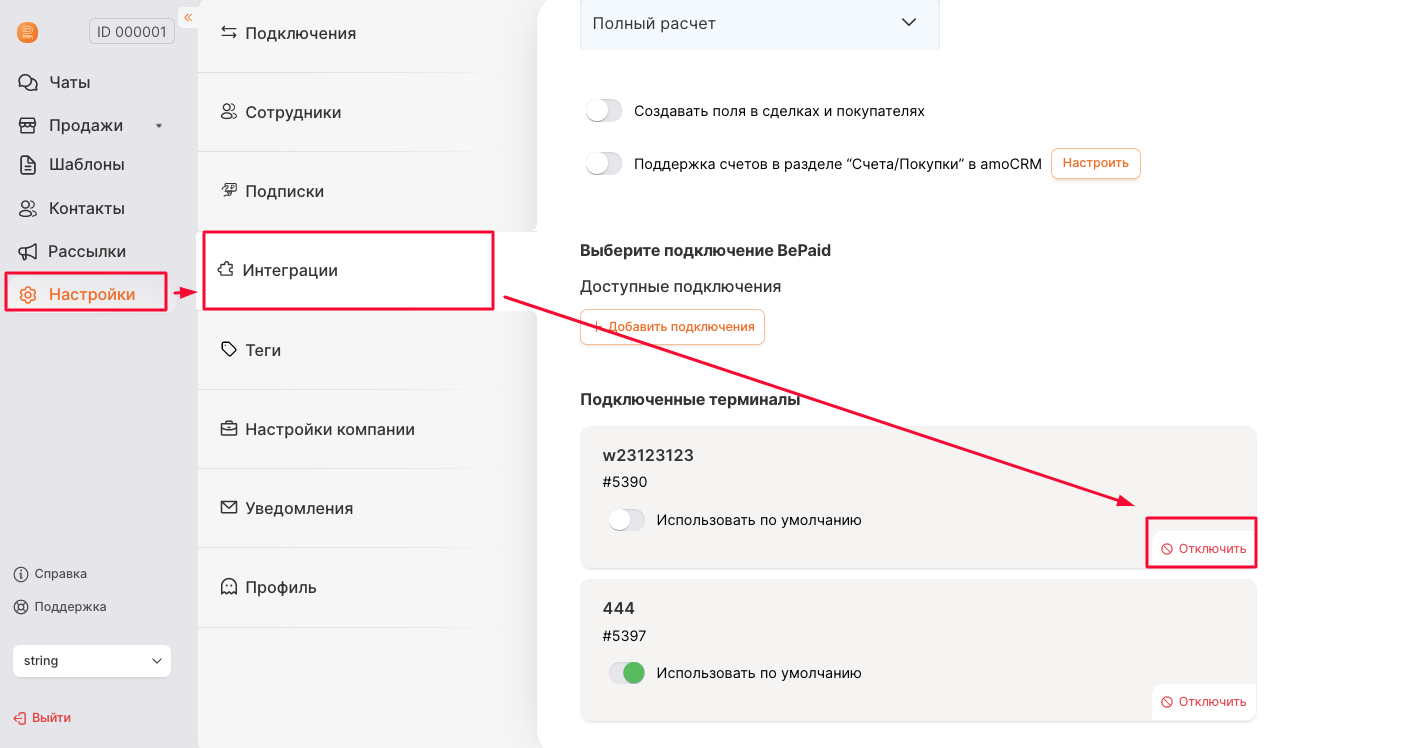Screen dimensions: 1423x748
Task: Open the Полный расчет dropdown
Action: point(759,23)
